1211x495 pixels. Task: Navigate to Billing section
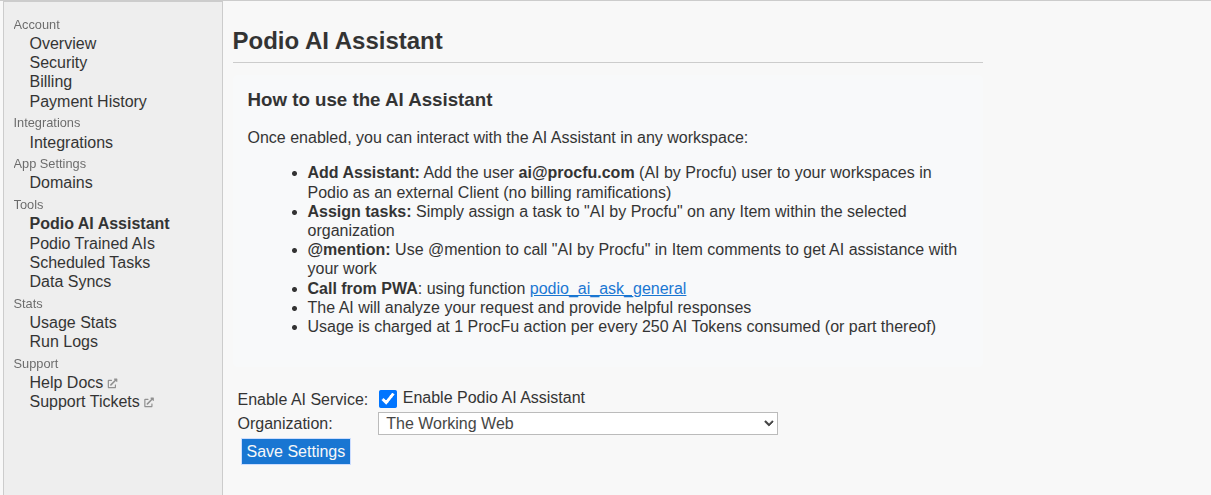pyautogui.click(x=51, y=82)
